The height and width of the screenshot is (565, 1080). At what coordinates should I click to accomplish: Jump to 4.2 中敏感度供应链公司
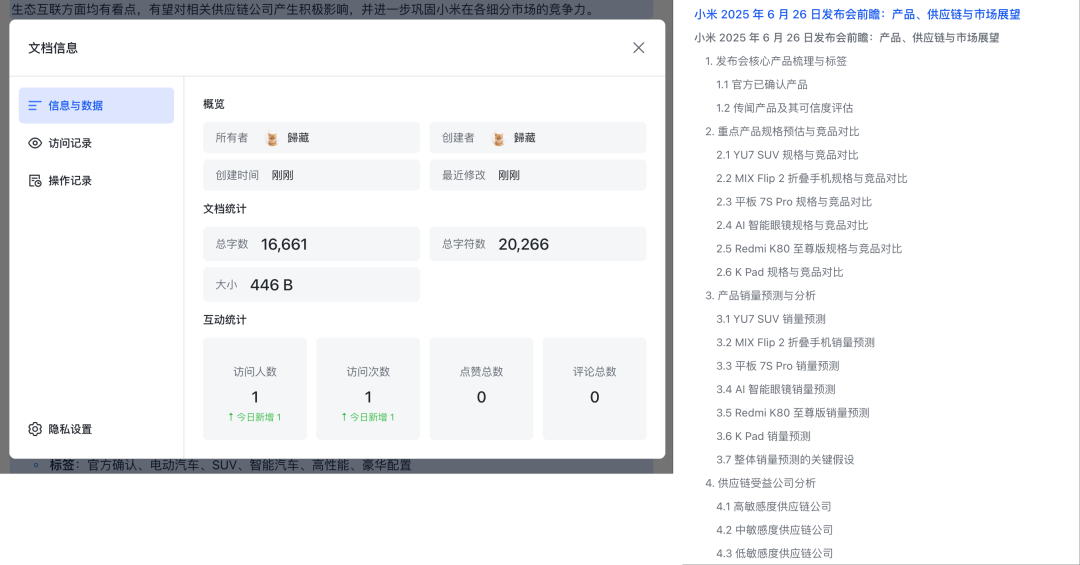(x=774, y=530)
